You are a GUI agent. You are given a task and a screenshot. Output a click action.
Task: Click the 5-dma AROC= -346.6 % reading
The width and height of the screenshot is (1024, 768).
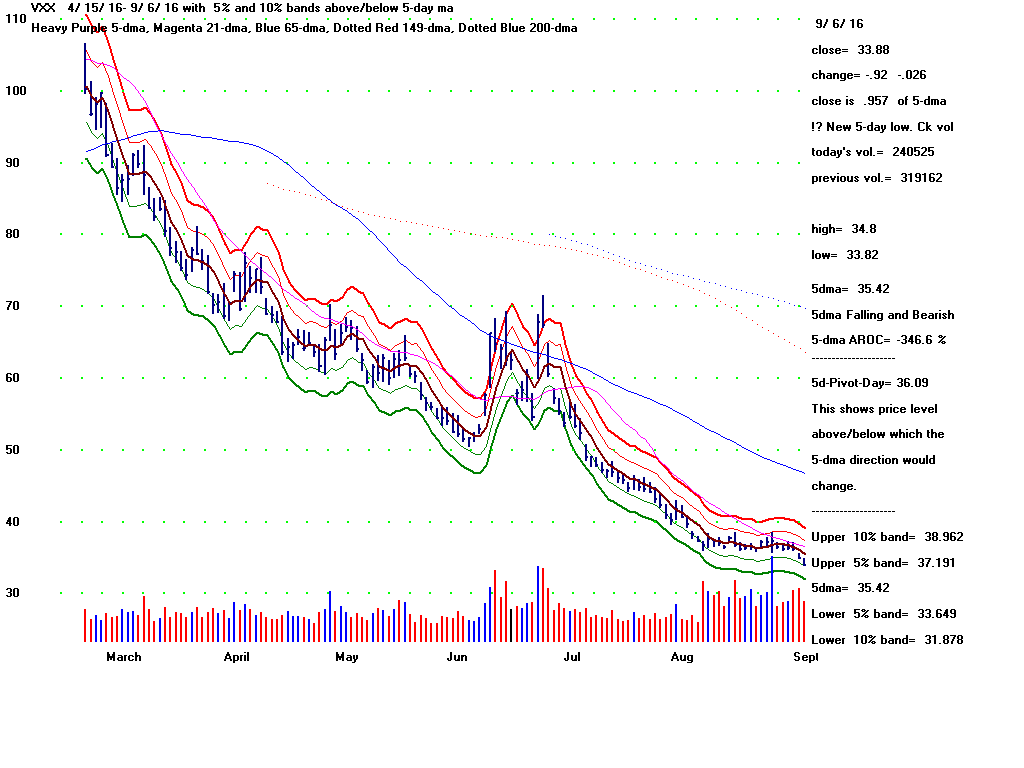pos(878,340)
